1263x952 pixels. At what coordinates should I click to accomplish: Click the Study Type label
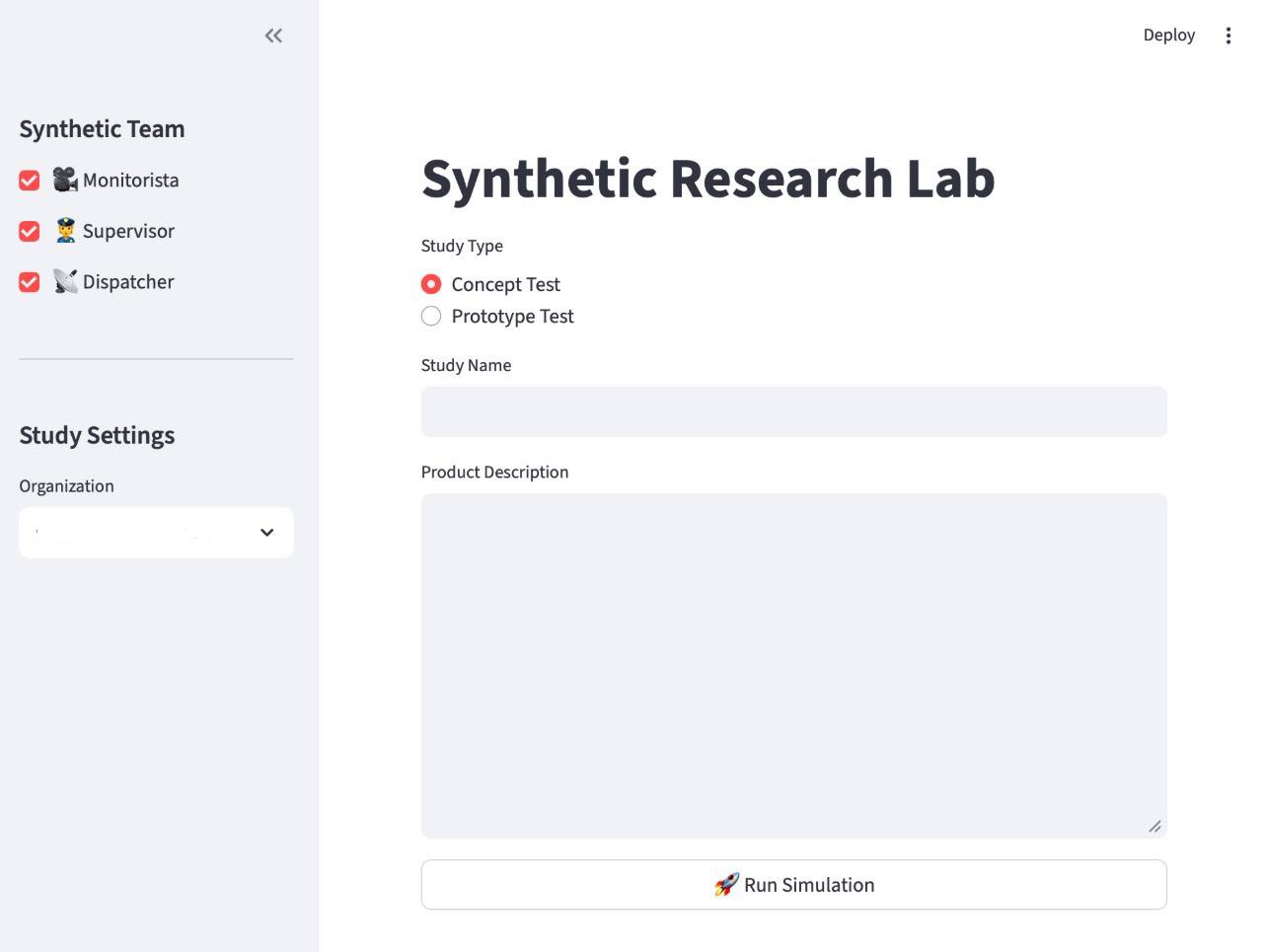462,246
